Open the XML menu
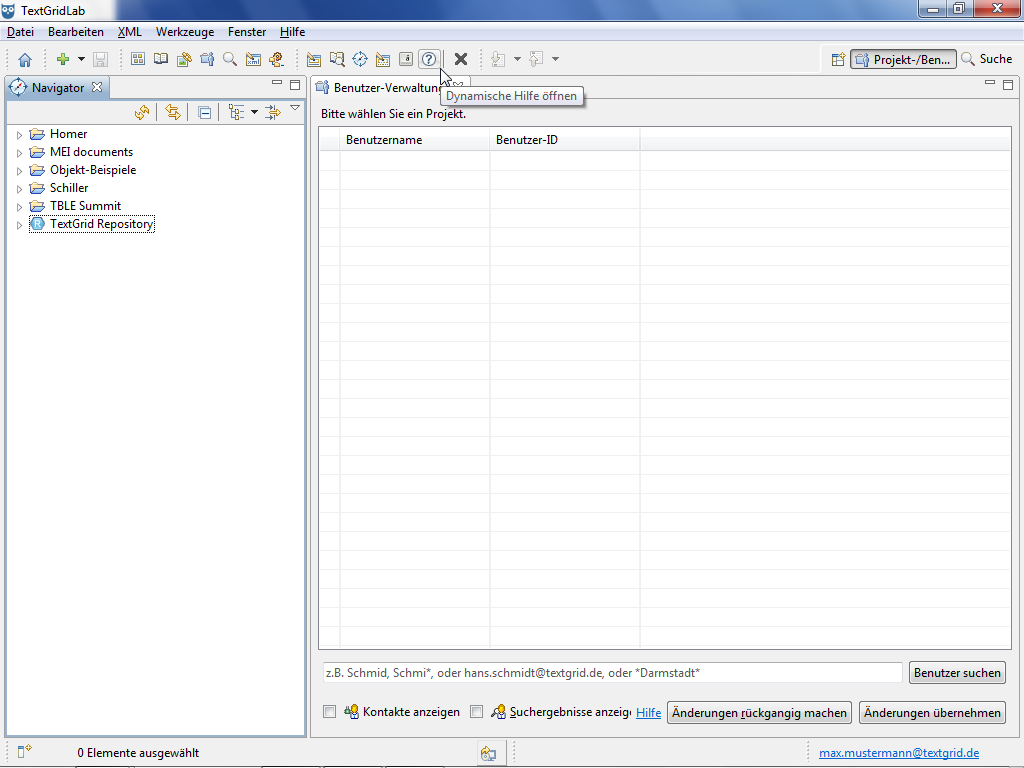1024x768 pixels. click(x=129, y=32)
